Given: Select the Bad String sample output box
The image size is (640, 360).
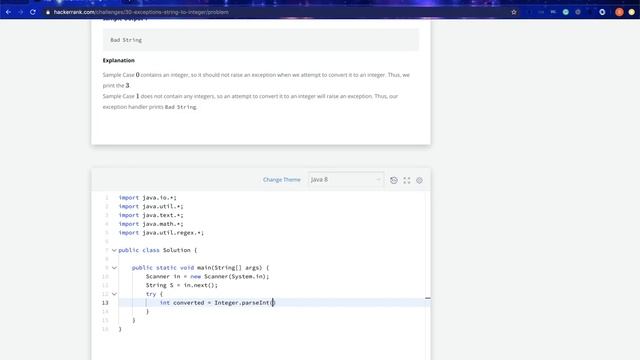Looking at the screenshot, I should [261, 40].
